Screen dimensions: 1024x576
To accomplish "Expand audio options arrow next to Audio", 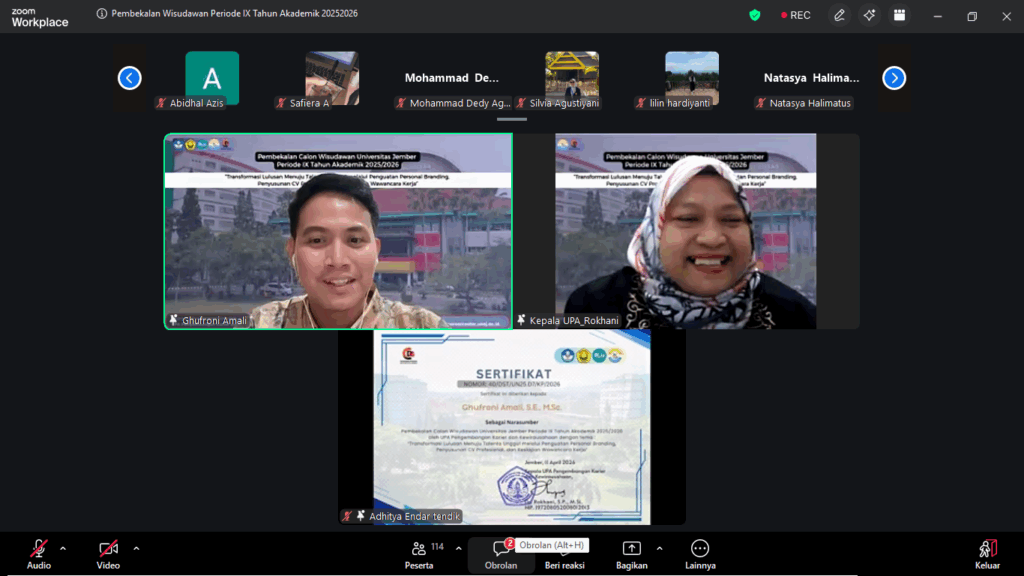I will pyautogui.click(x=63, y=548).
